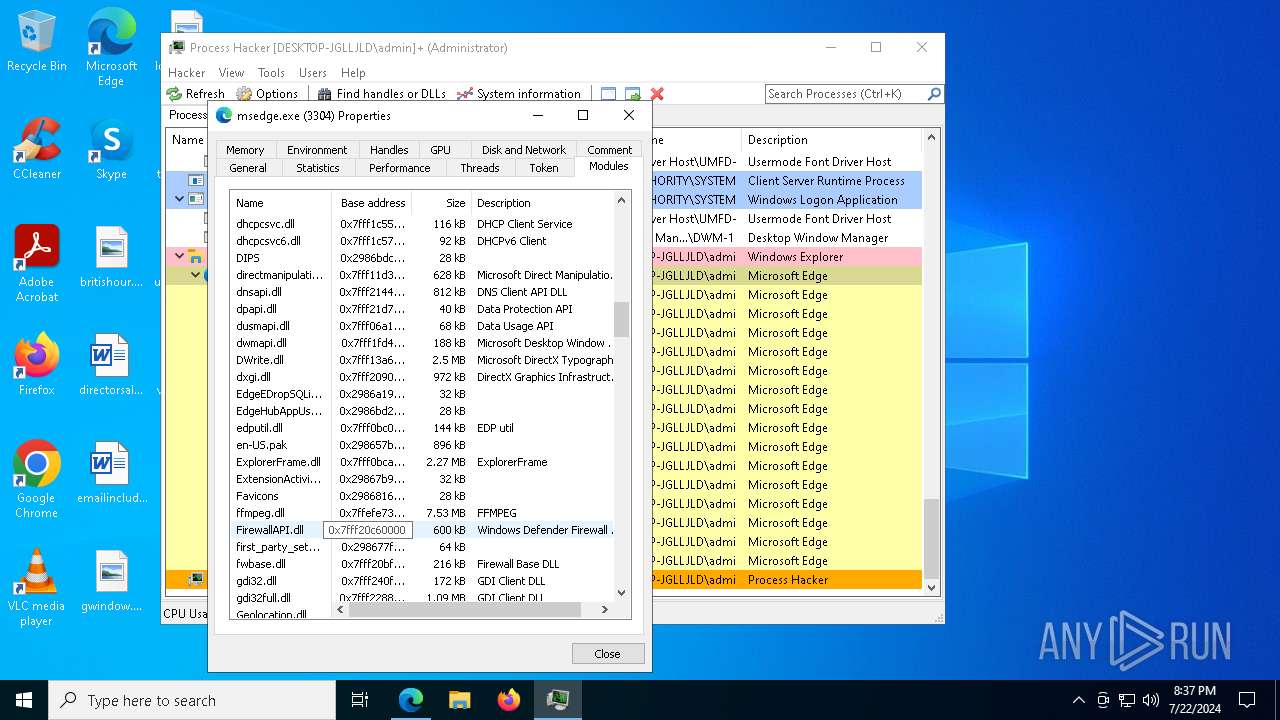This screenshot has width=1280, height=720.
Task: Click the search magnifier icon in Process Hacker
Action: tap(934, 94)
